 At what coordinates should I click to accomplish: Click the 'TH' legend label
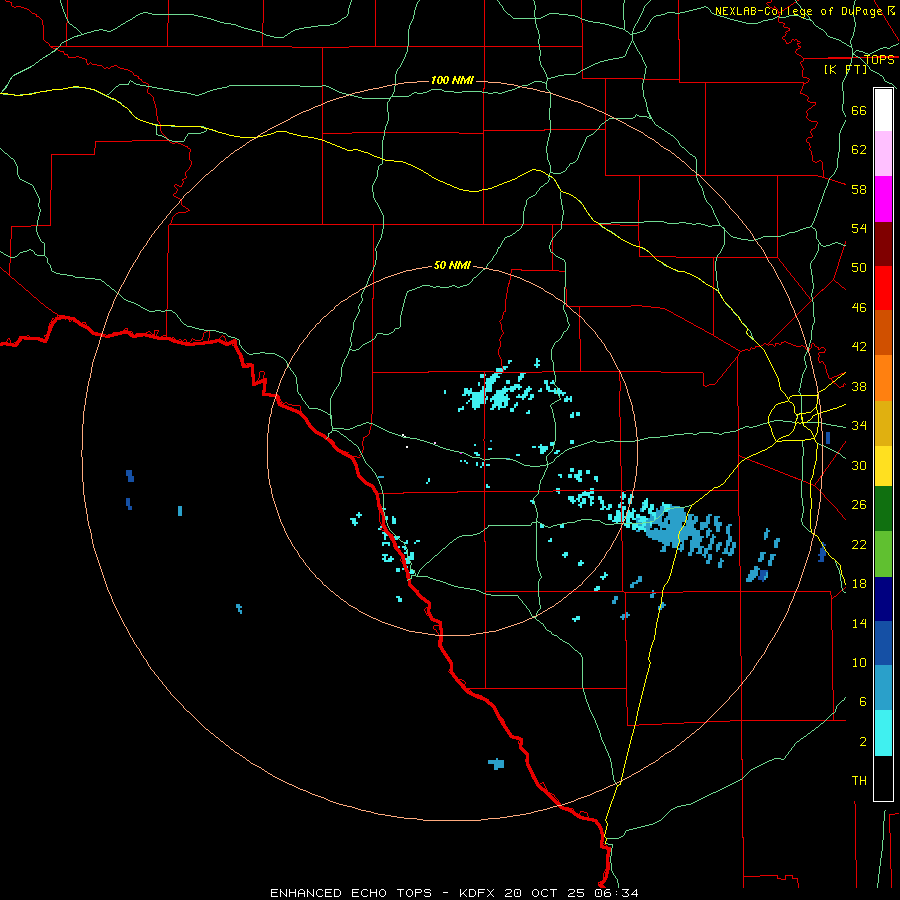(859, 780)
